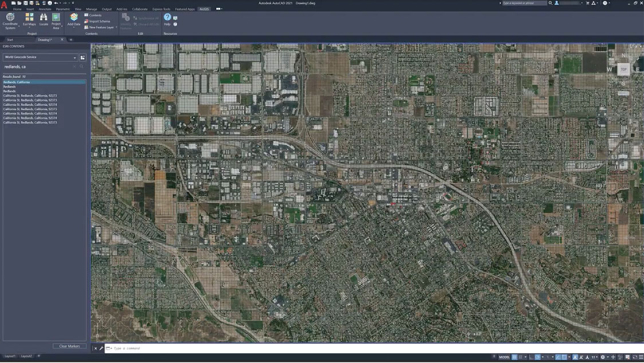The width and height of the screenshot is (644, 363).
Task: Switch to the Start file tab
Action: pyautogui.click(x=10, y=40)
